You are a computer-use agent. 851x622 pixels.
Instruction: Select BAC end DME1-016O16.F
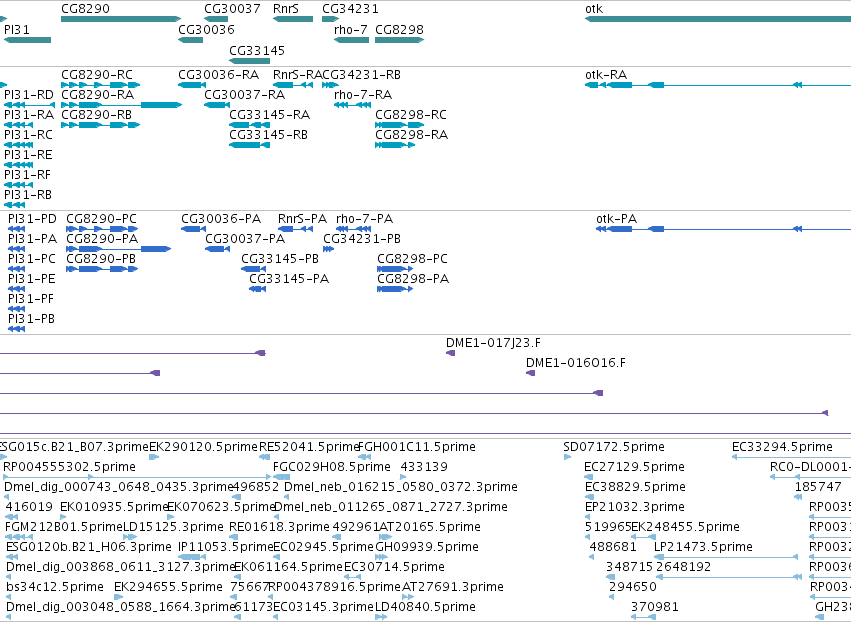point(575,363)
